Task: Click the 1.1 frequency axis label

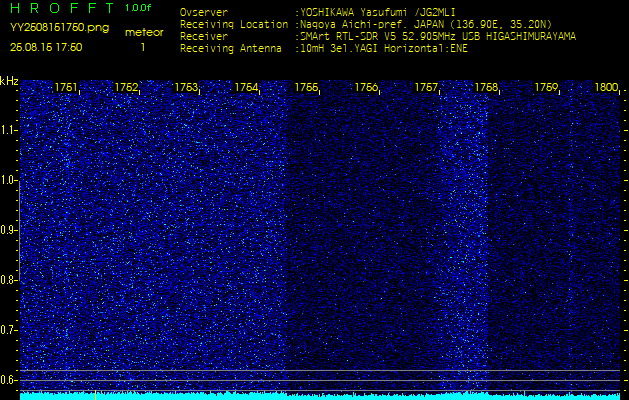Action: pyautogui.click(x=8, y=130)
